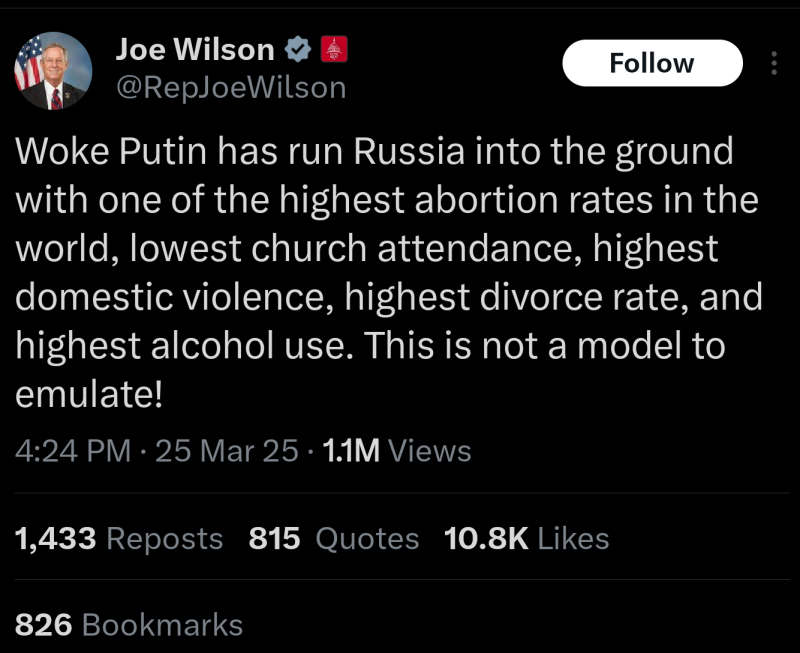800x653 pixels.
Task: Click the @RepJoeWilson handle
Action: pos(231,88)
